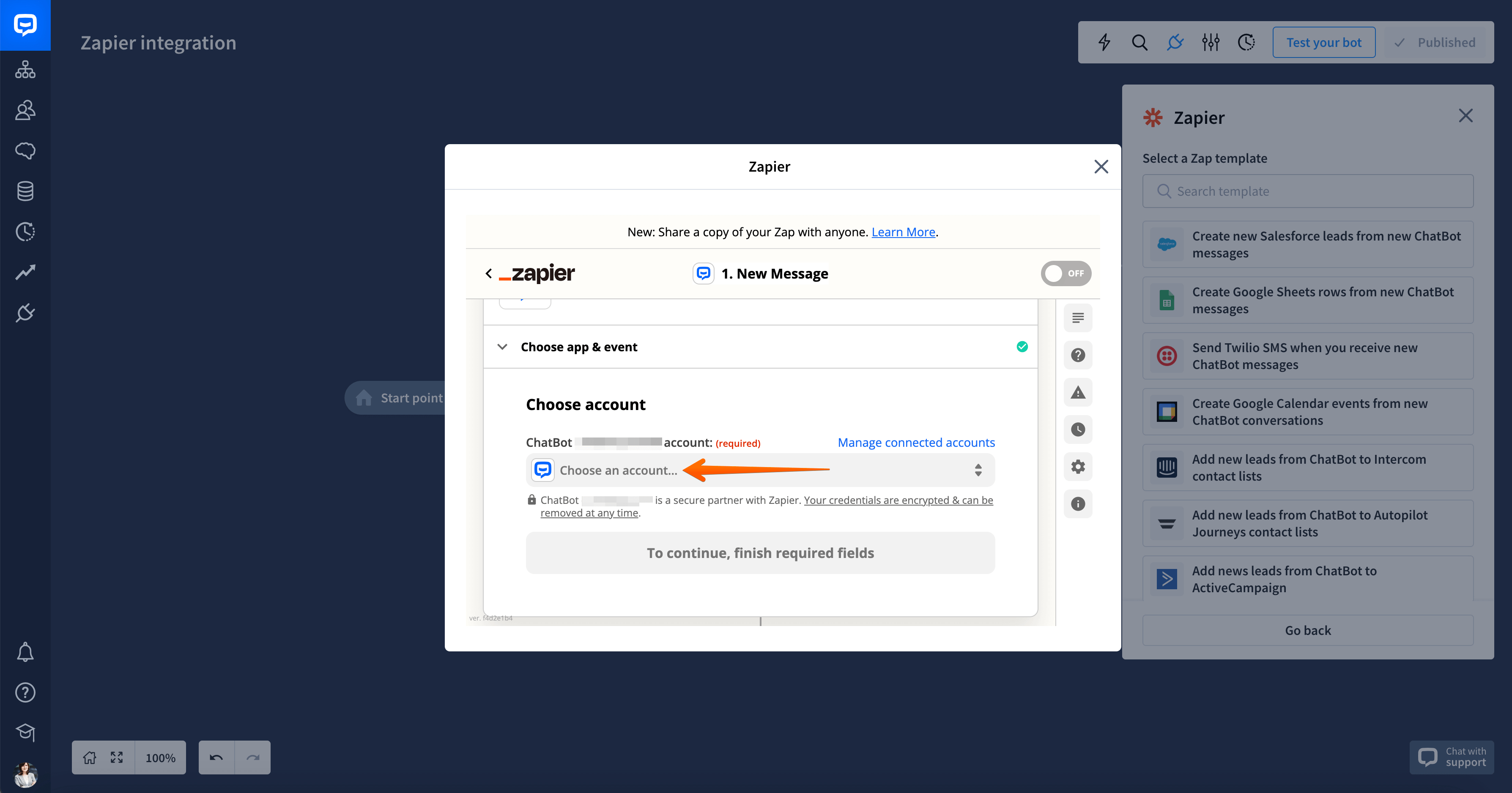The height and width of the screenshot is (793, 1512).
Task: Open the help question mark in sidebar
Action: [x=25, y=693]
